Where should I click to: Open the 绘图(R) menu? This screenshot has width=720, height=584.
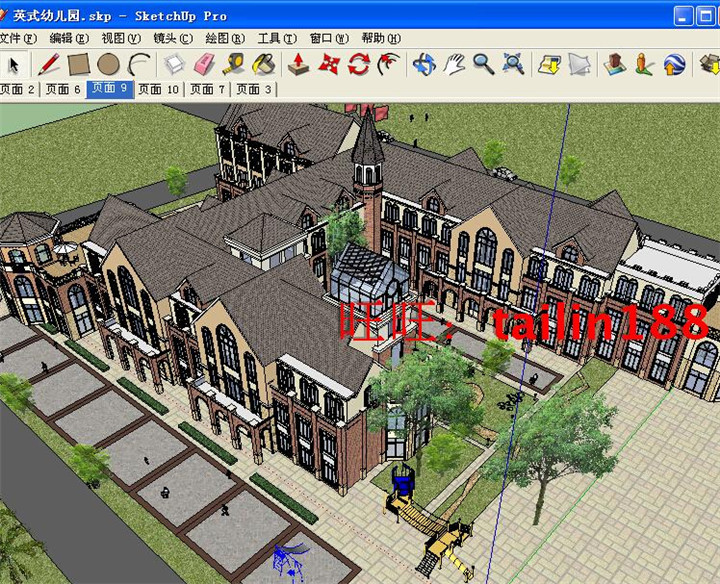[225, 39]
